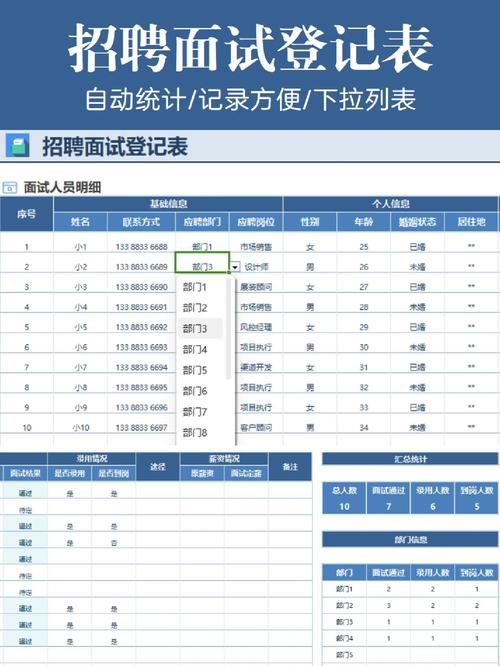Click the 部门2 row in 部门信息 table
The height and width of the screenshot is (666, 500).
[410, 606]
